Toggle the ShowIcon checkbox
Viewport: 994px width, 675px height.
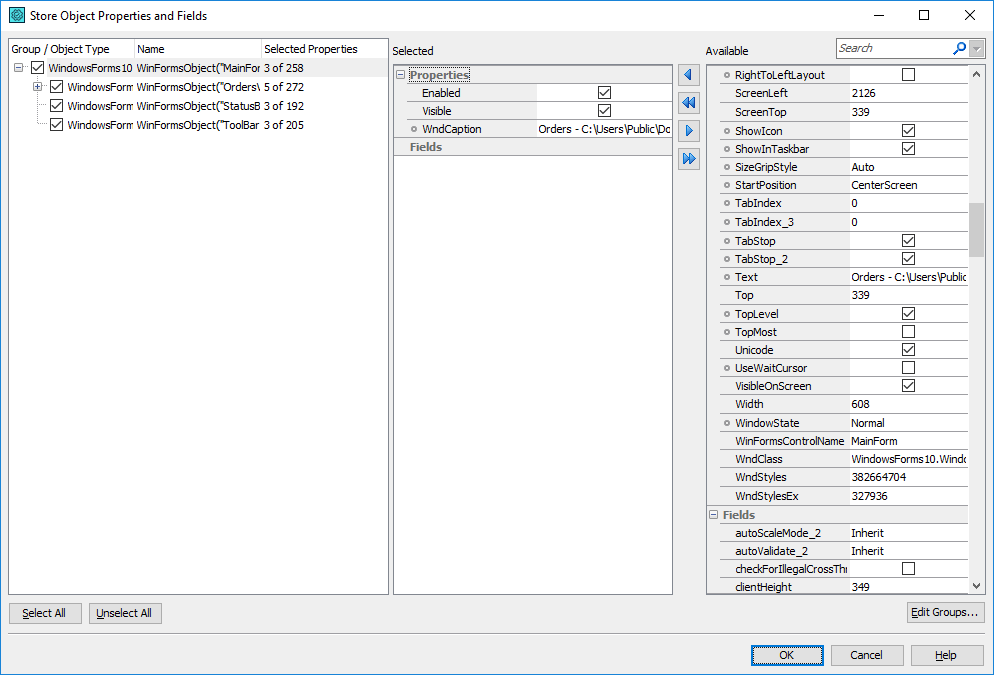[908, 131]
